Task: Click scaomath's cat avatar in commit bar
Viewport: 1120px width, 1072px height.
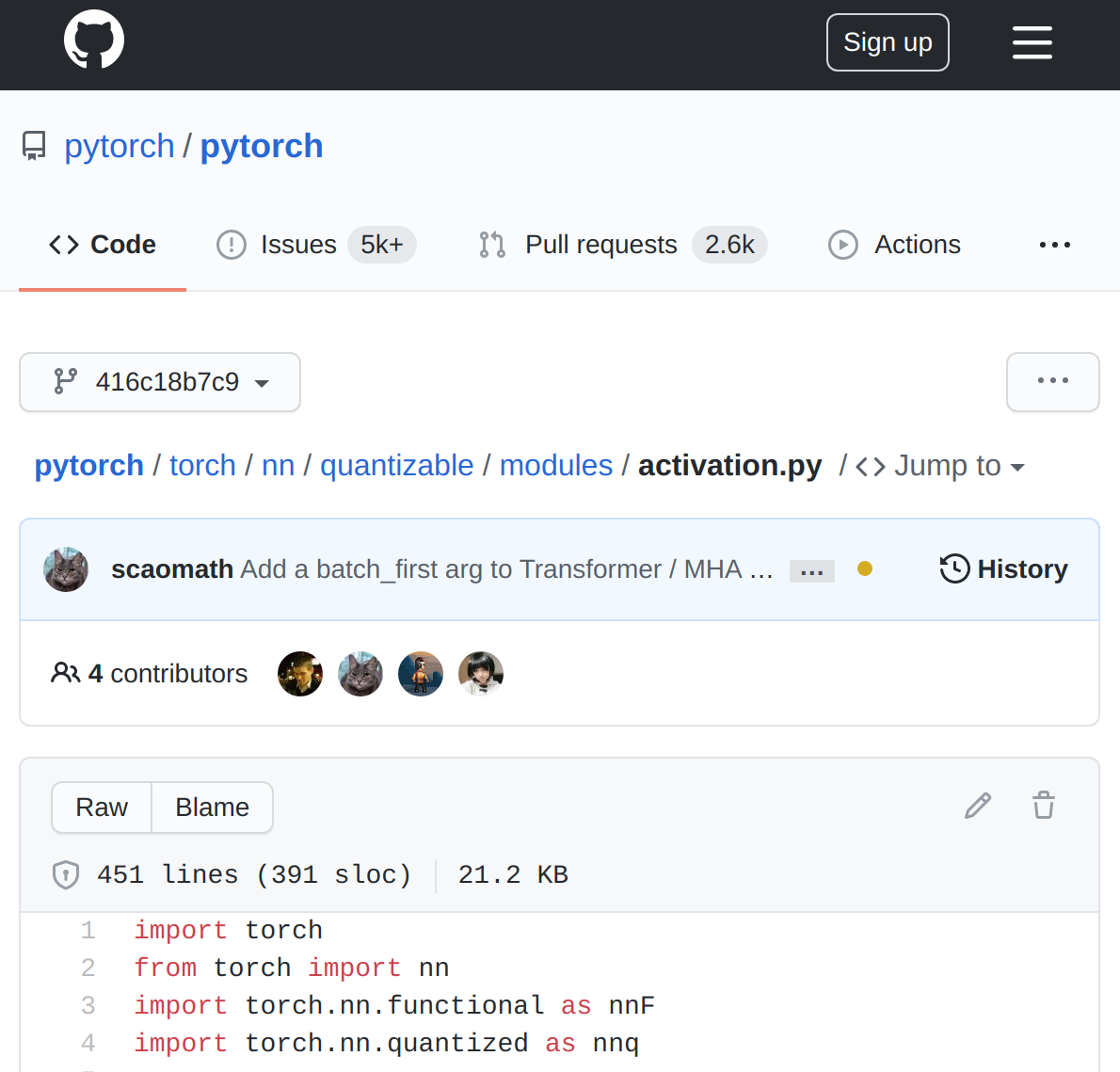Action: [66, 569]
